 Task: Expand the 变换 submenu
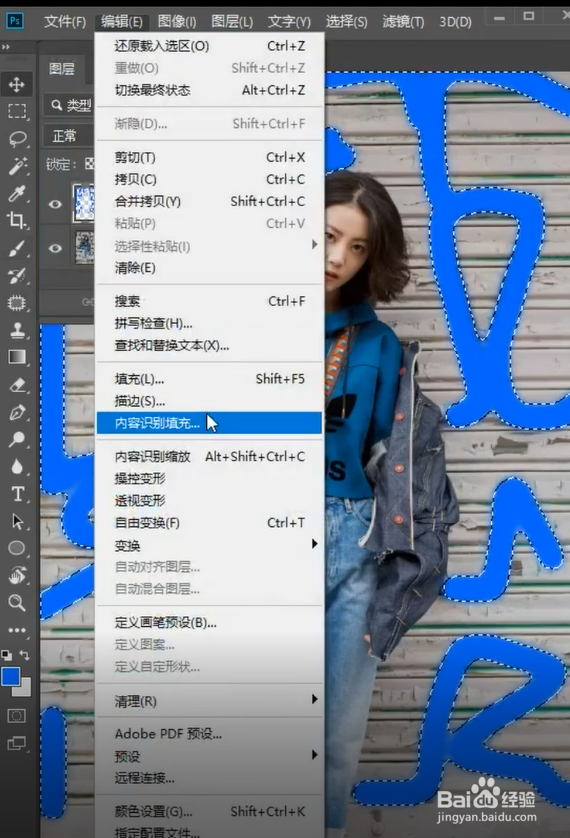click(209, 545)
